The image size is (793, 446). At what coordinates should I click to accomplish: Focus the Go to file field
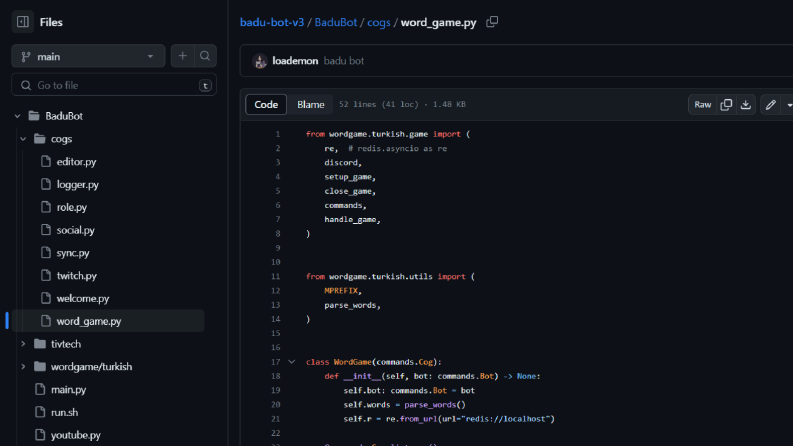click(114, 85)
